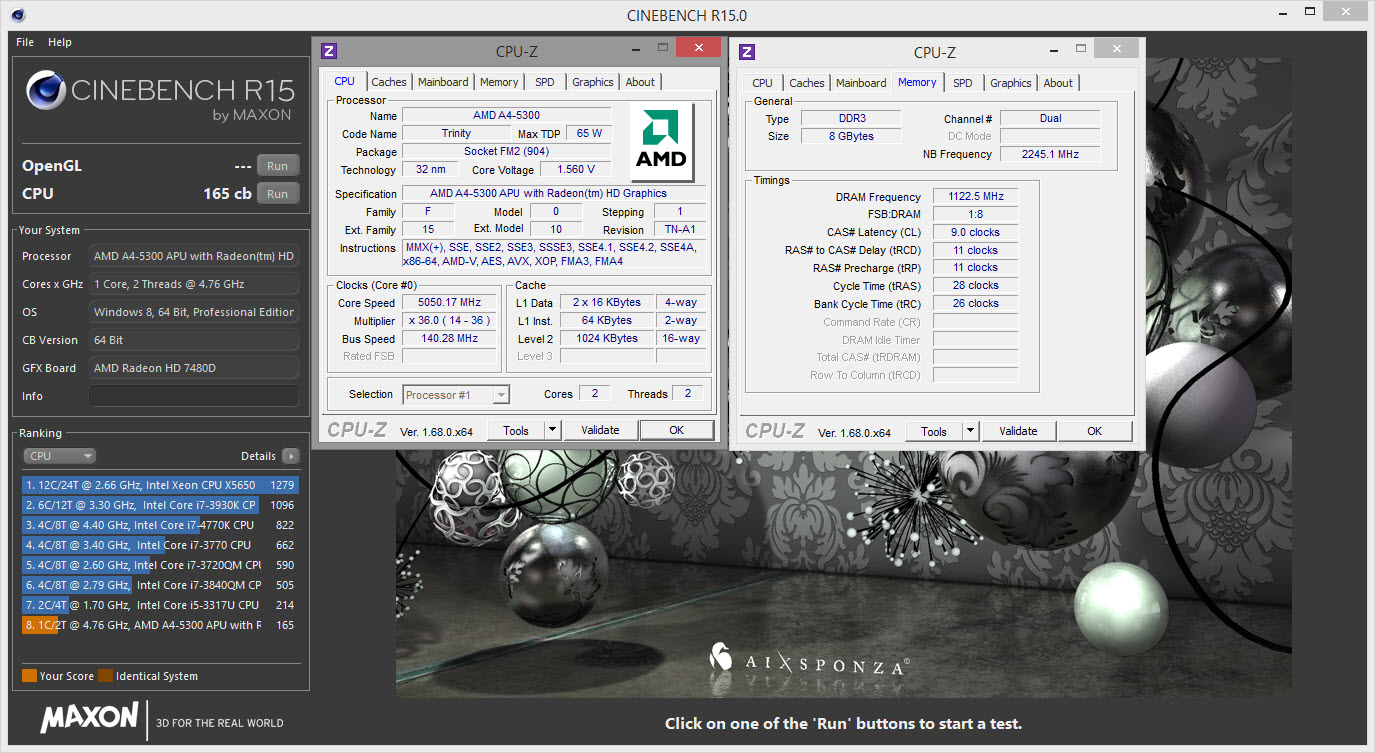The height and width of the screenshot is (753, 1375).
Task: Switch to CPU tab in right CPU-Z
Action: coord(762,83)
